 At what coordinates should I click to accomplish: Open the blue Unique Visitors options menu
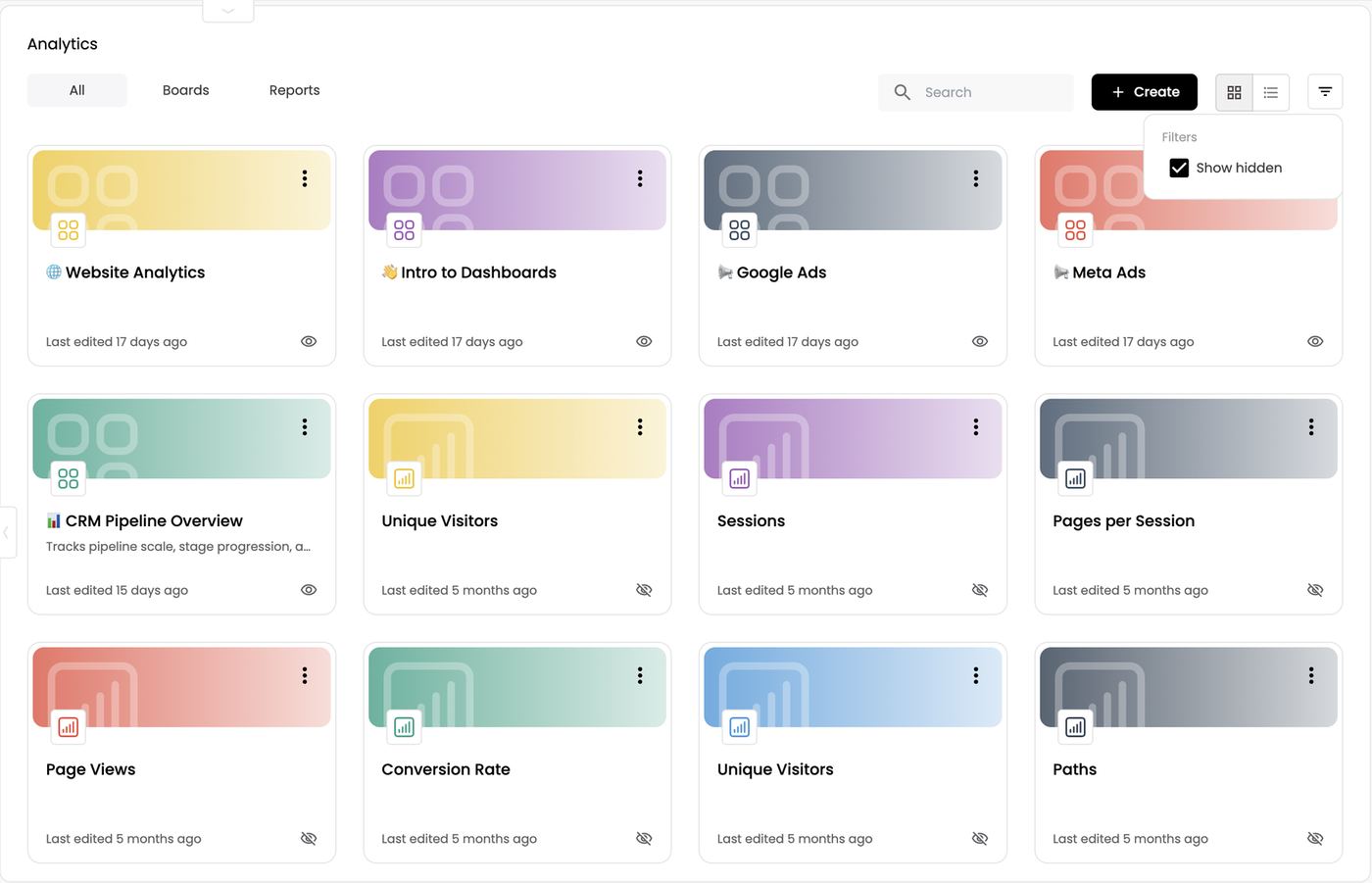coord(976,675)
